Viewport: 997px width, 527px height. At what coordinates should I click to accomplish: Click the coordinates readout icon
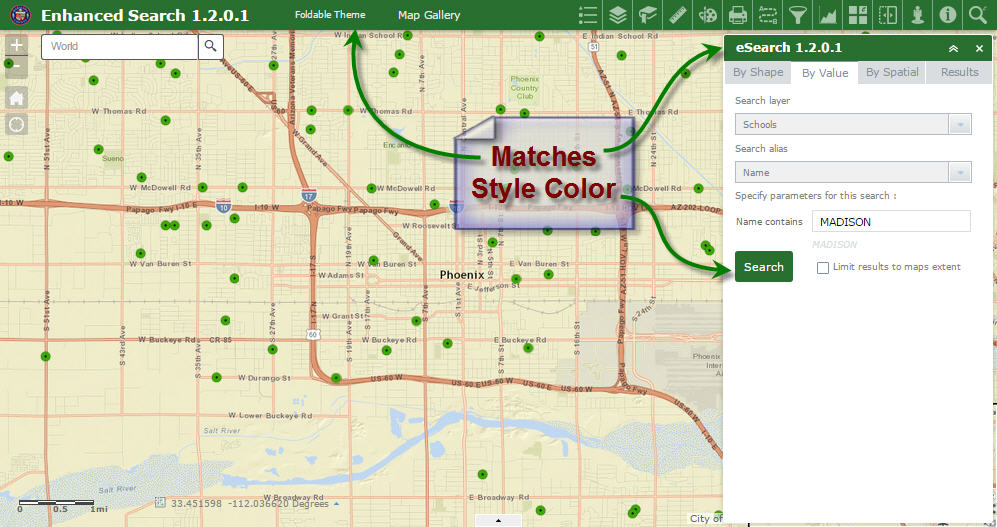[x=161, y=503]
